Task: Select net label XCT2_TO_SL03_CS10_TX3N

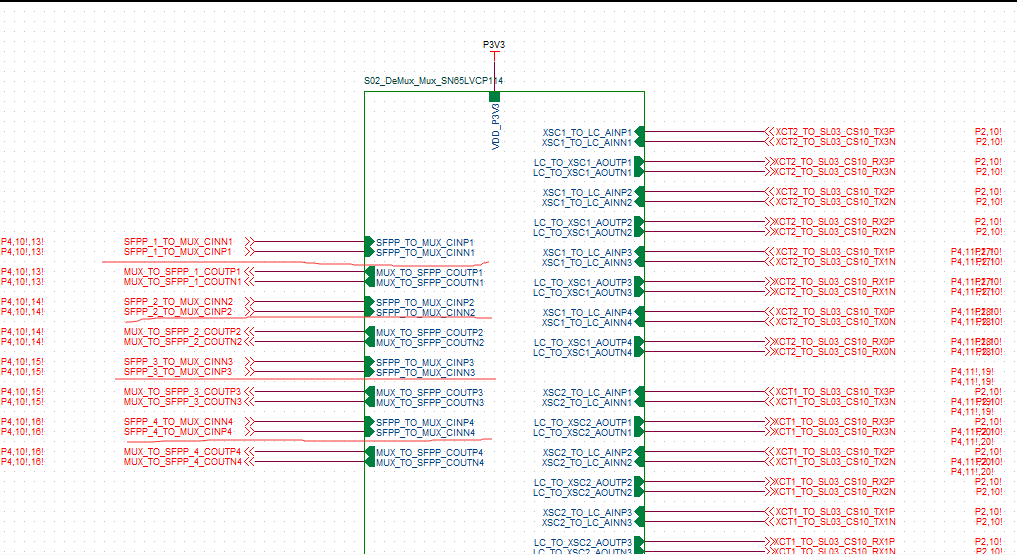Action: 835,141
